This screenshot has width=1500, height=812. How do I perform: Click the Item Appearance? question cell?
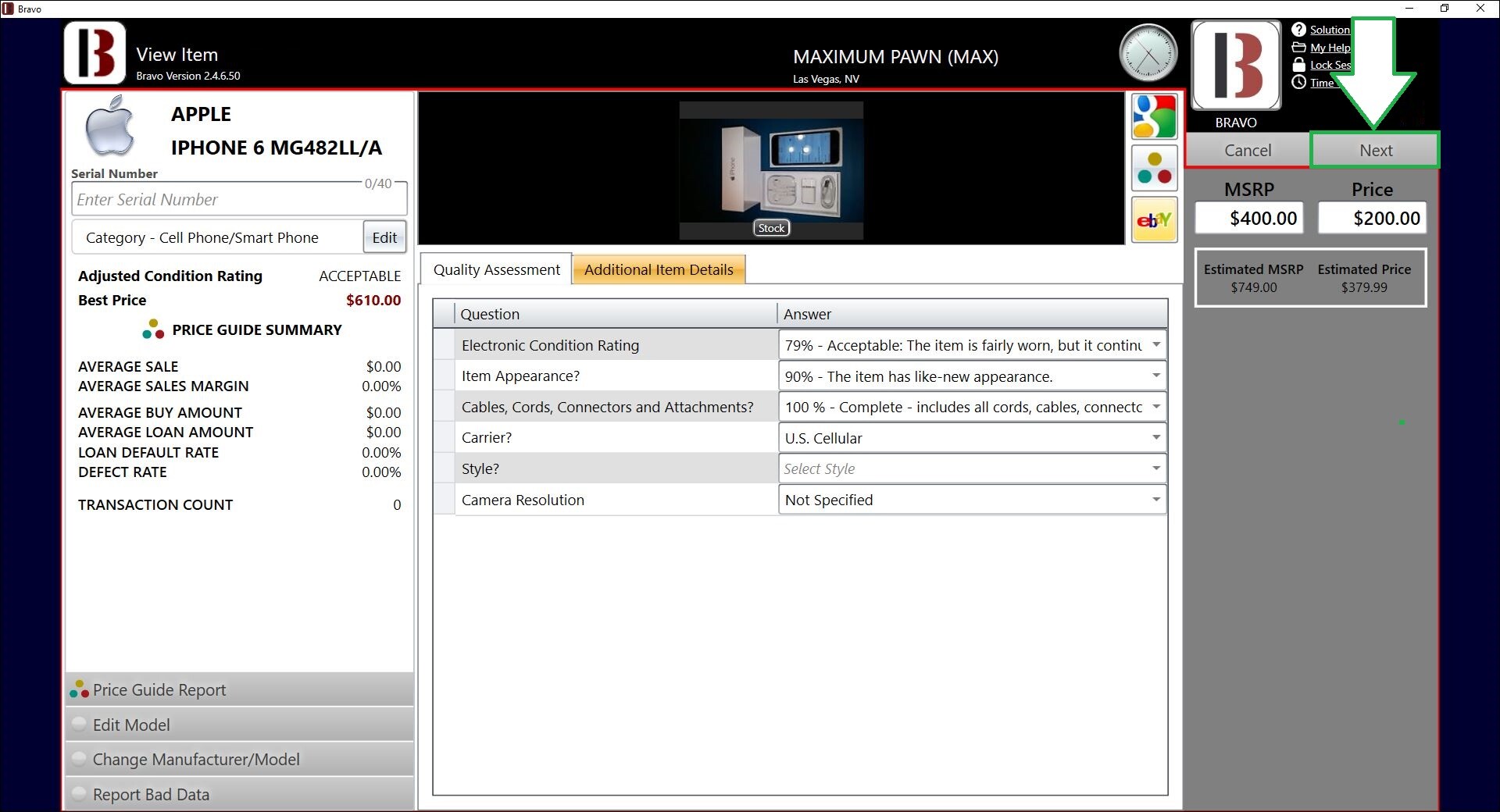point(616,376)
